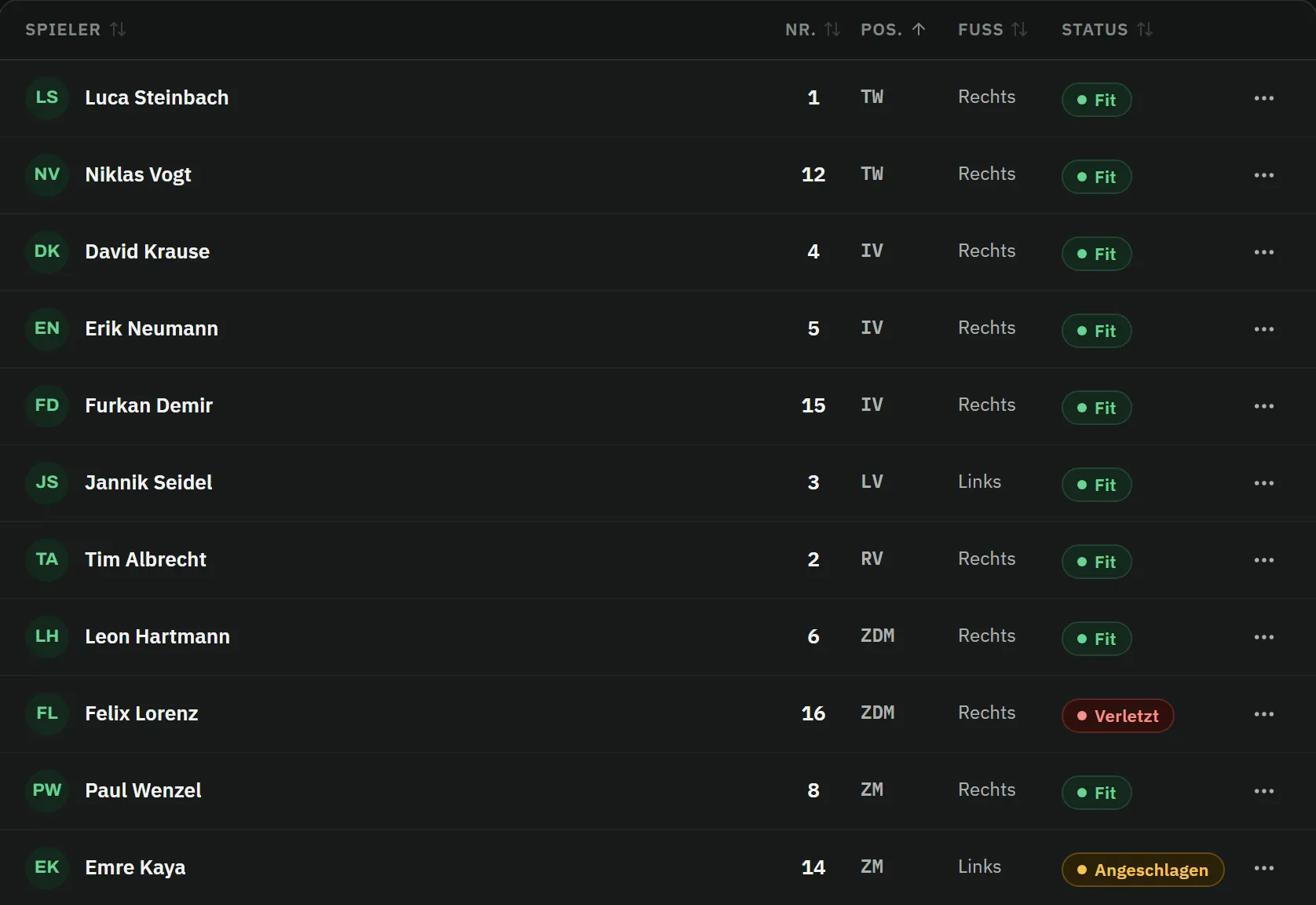The height and width of the screenshot is (905, 1316).
Task: Show more options for Erik Neumann
Action: tap(1264, 329)
